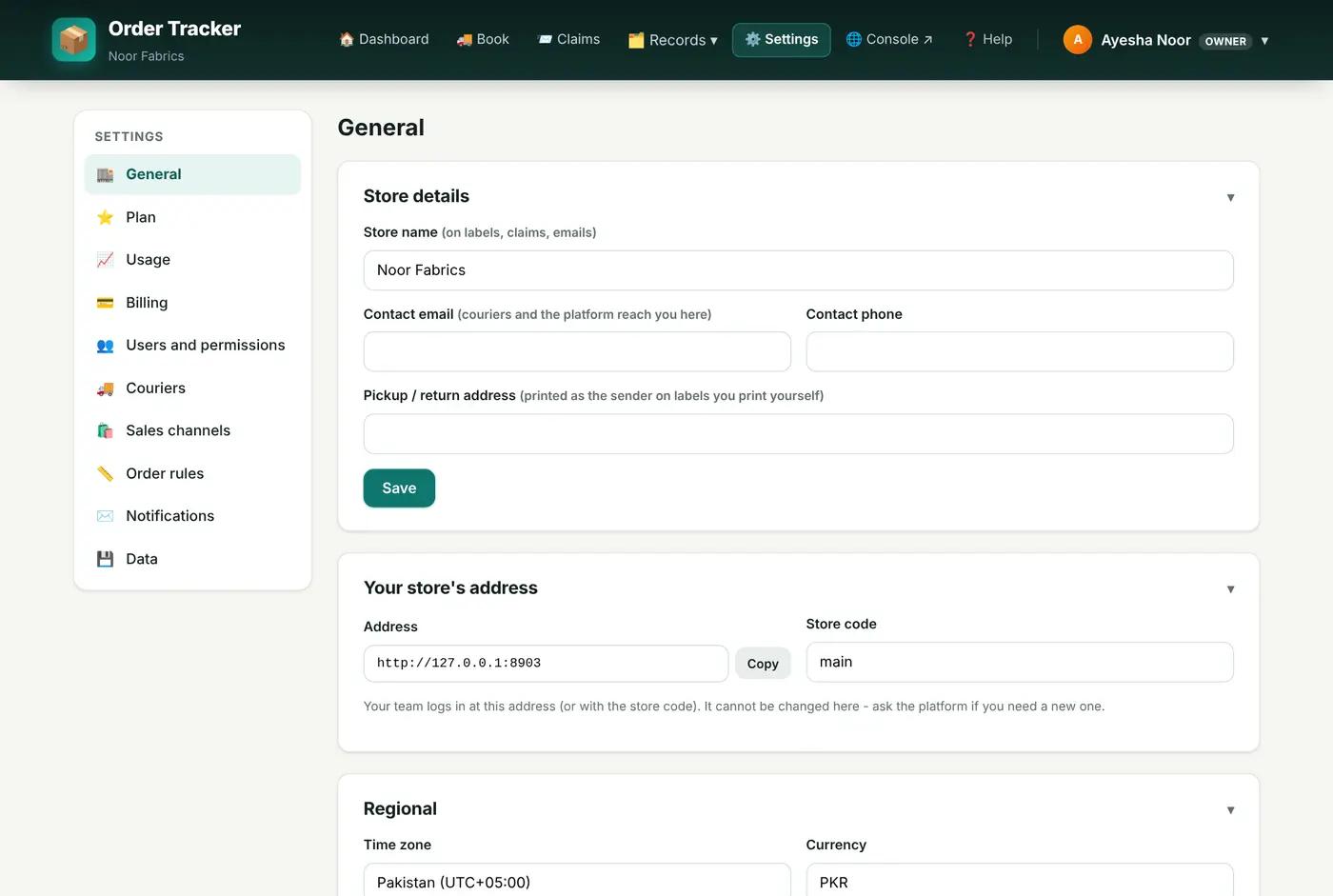This screenshot has width=1333, height=896.
Task: Click the Currency field showing PKR
Action: click(1020, 881)
